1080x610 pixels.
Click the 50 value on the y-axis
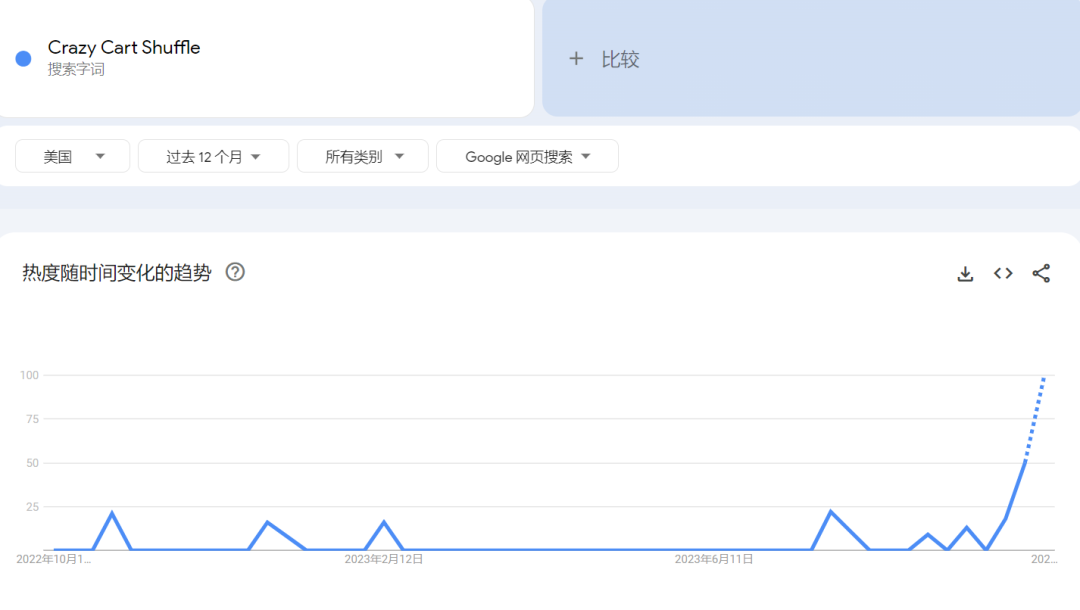pos(32,463)
